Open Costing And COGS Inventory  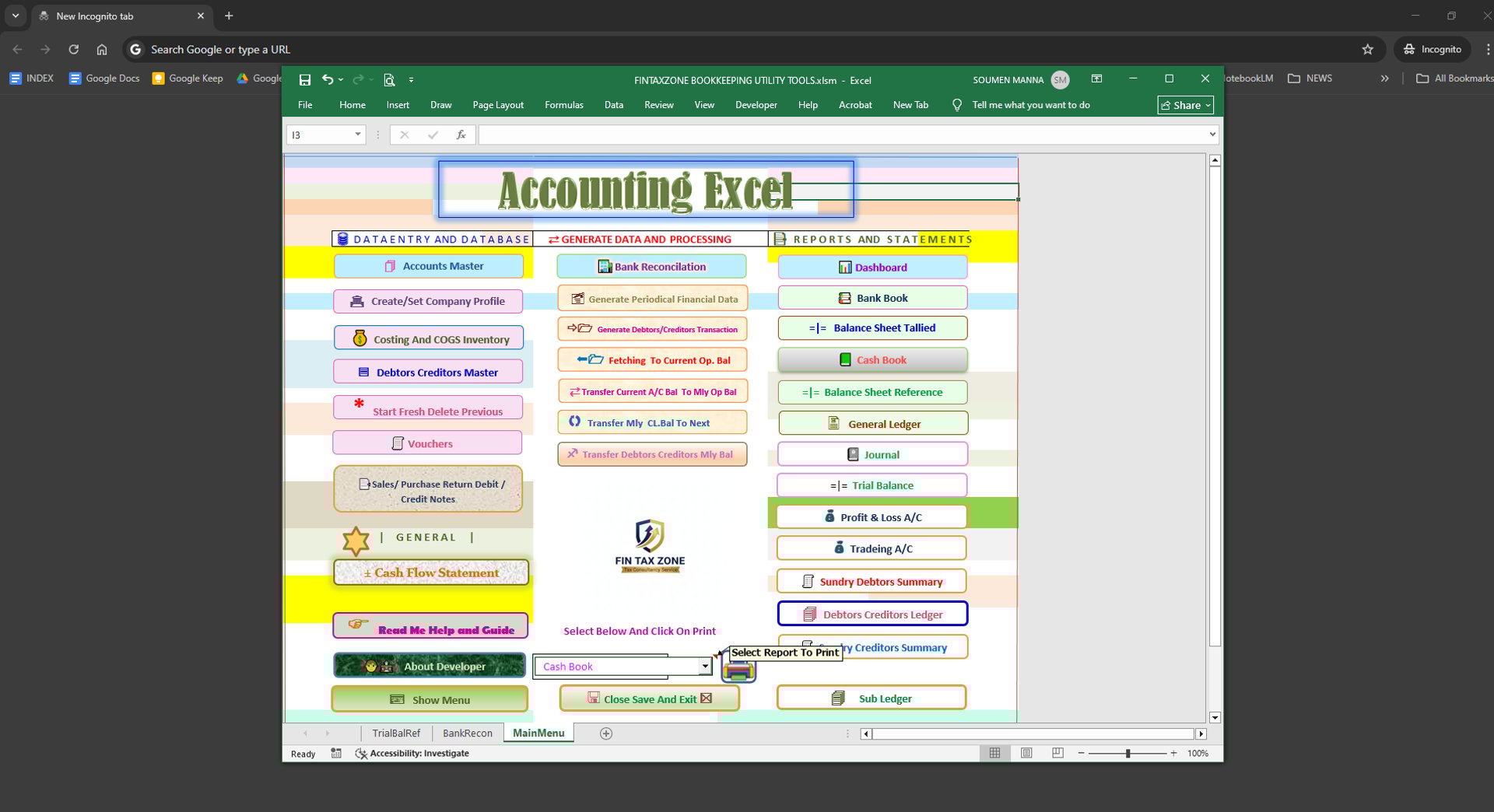(x=429, y=338)
